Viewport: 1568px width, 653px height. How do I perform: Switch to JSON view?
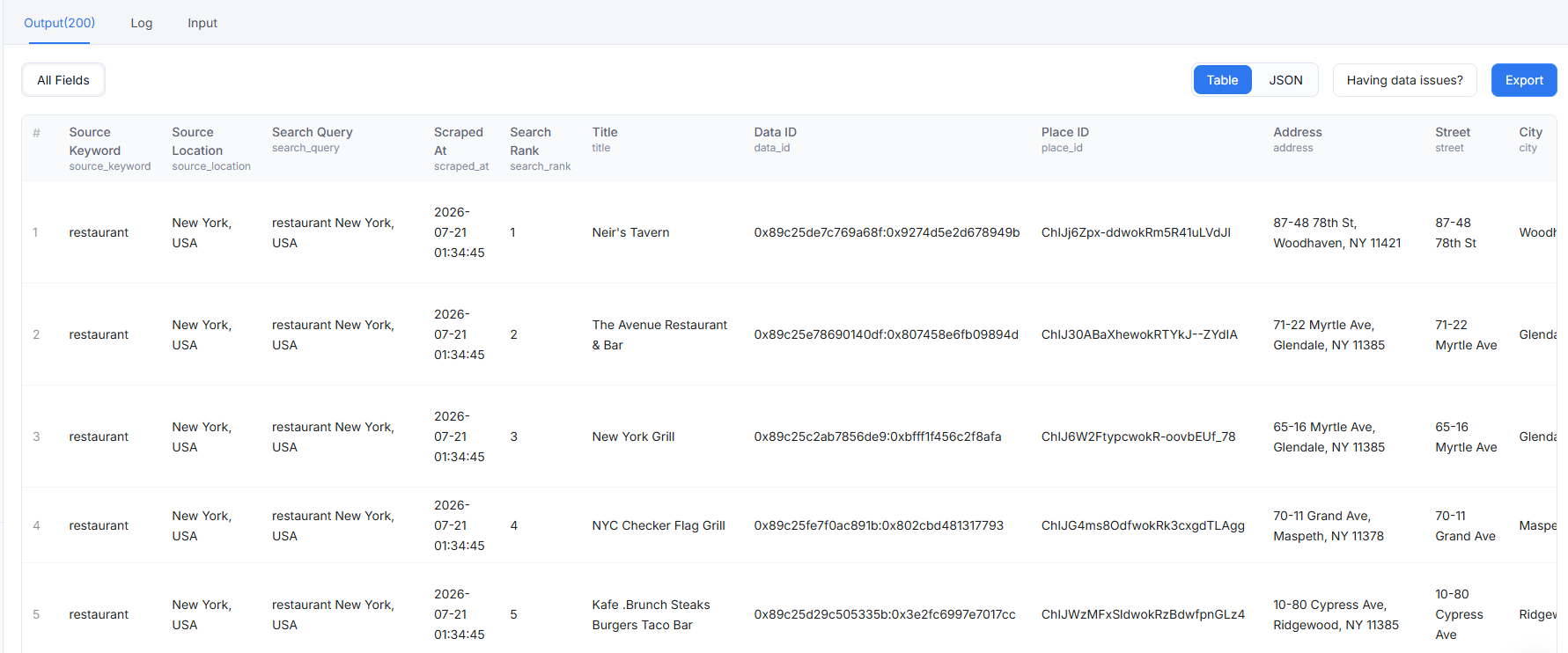(x=1285, y=80)
